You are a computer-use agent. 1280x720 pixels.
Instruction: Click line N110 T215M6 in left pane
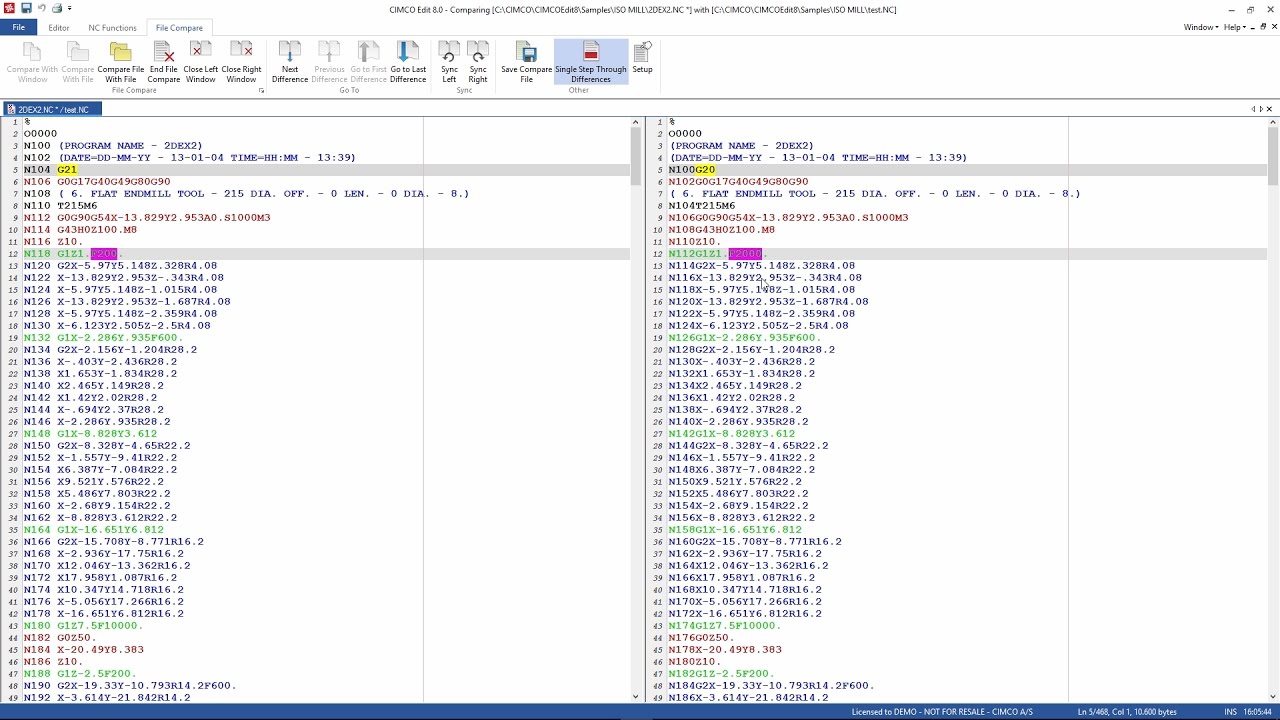coord(60,206)
